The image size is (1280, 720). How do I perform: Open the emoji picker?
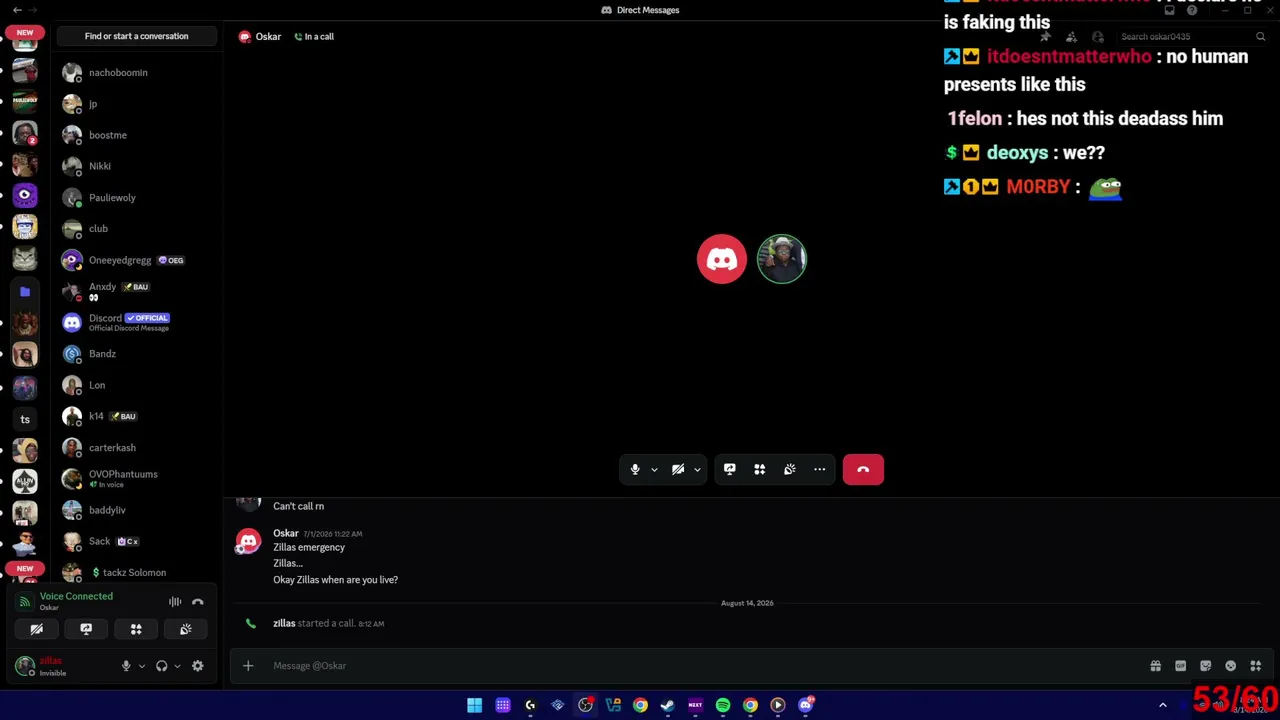click(x=1231, y=666)
